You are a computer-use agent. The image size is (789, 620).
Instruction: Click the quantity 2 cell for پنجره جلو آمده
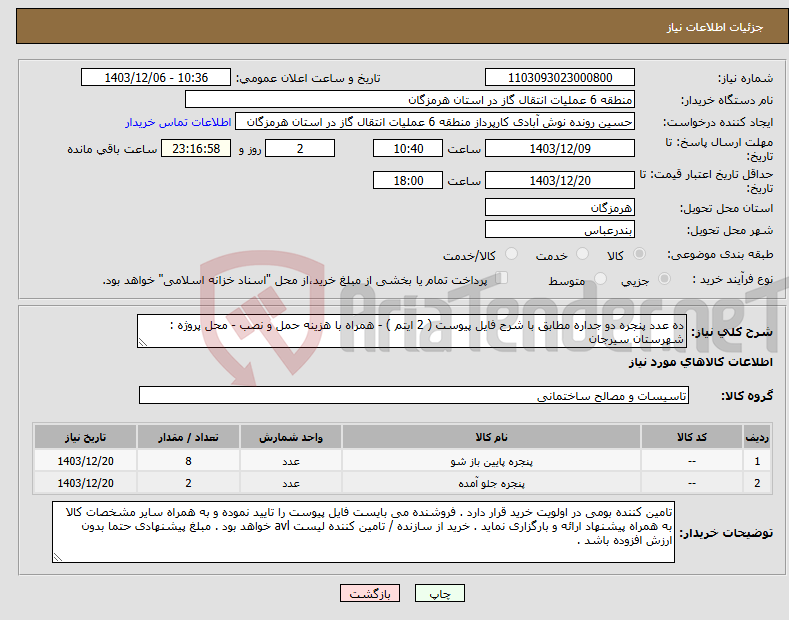point(188,483)
